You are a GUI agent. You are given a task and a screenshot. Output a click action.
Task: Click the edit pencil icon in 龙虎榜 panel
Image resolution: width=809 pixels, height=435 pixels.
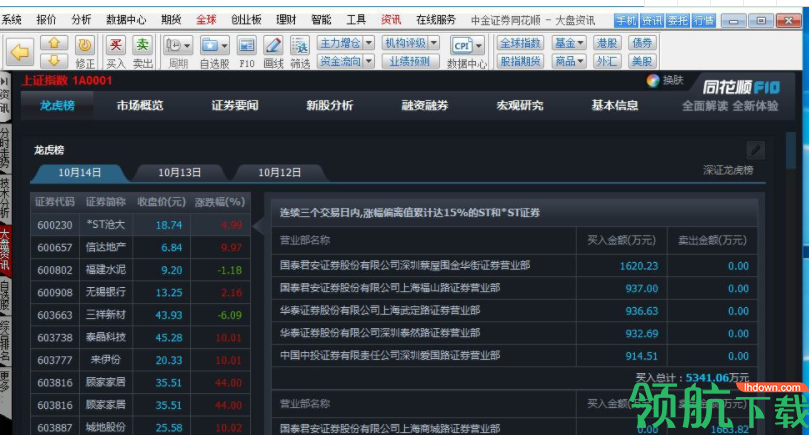pyautogui.click(x=755, y=151)
